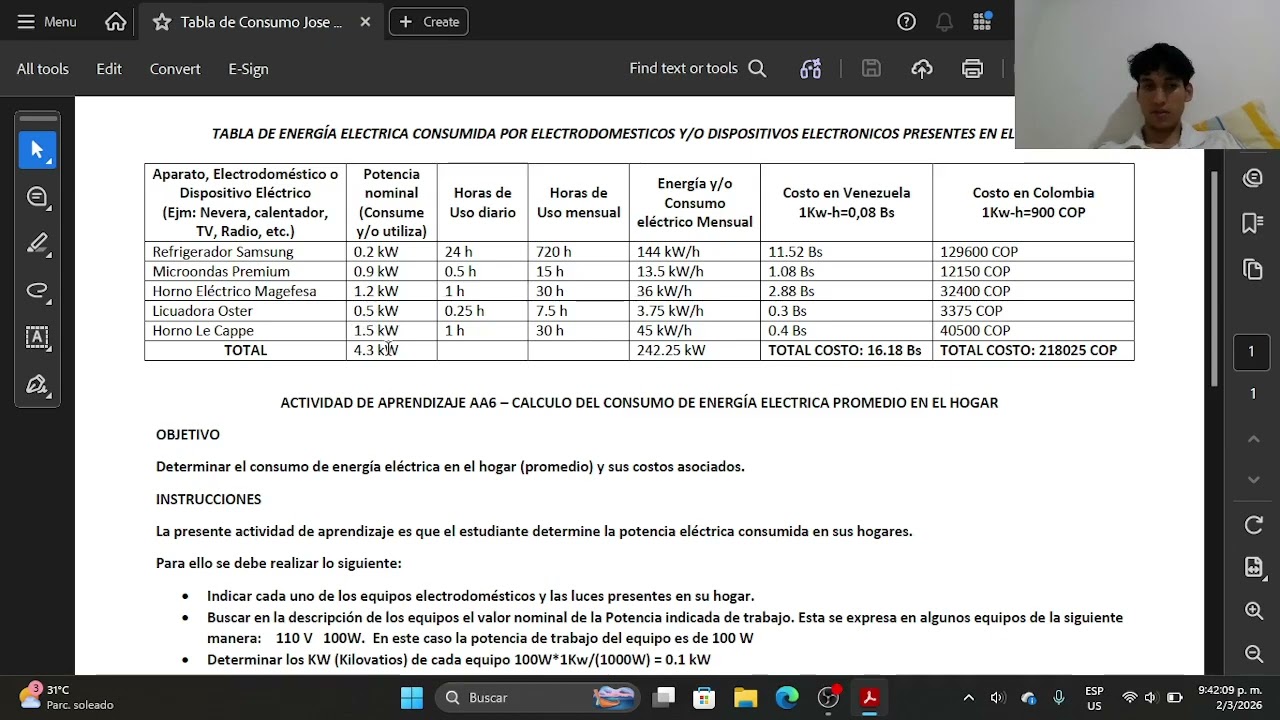Click the vertical document scrollbar

tap(1215, 280)
